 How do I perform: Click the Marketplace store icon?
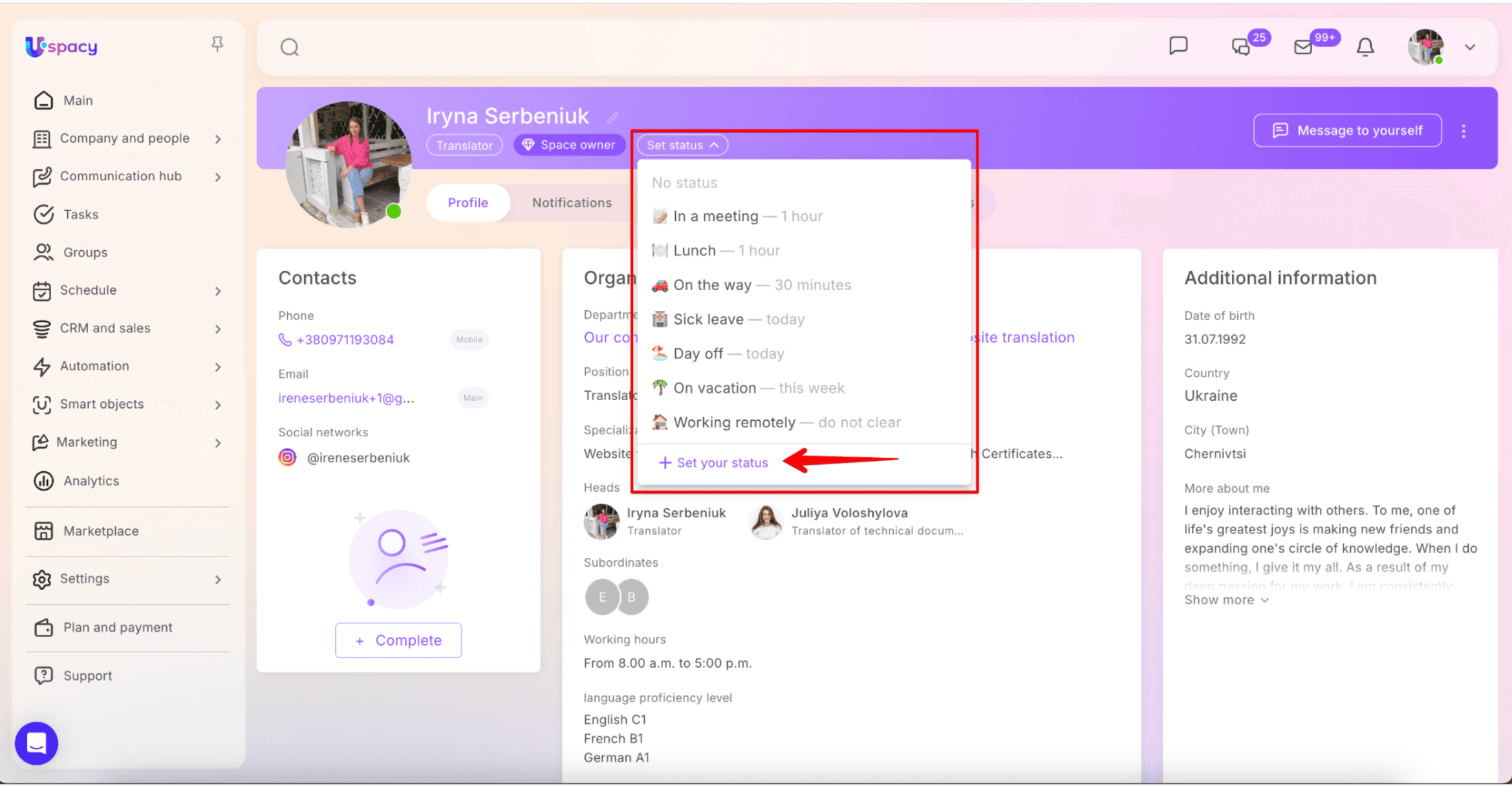(43, 531)
